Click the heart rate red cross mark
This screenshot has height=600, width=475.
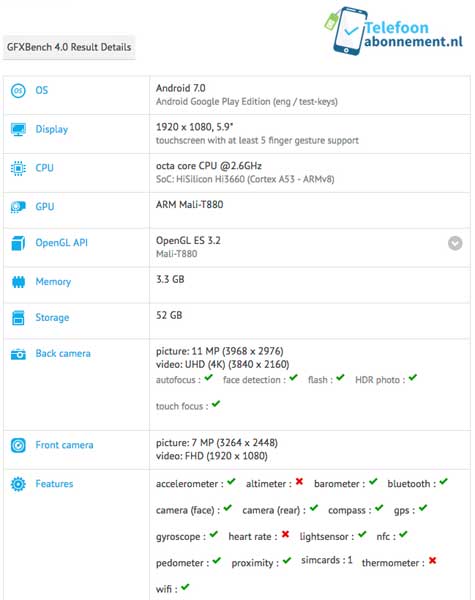pos(286,534)
